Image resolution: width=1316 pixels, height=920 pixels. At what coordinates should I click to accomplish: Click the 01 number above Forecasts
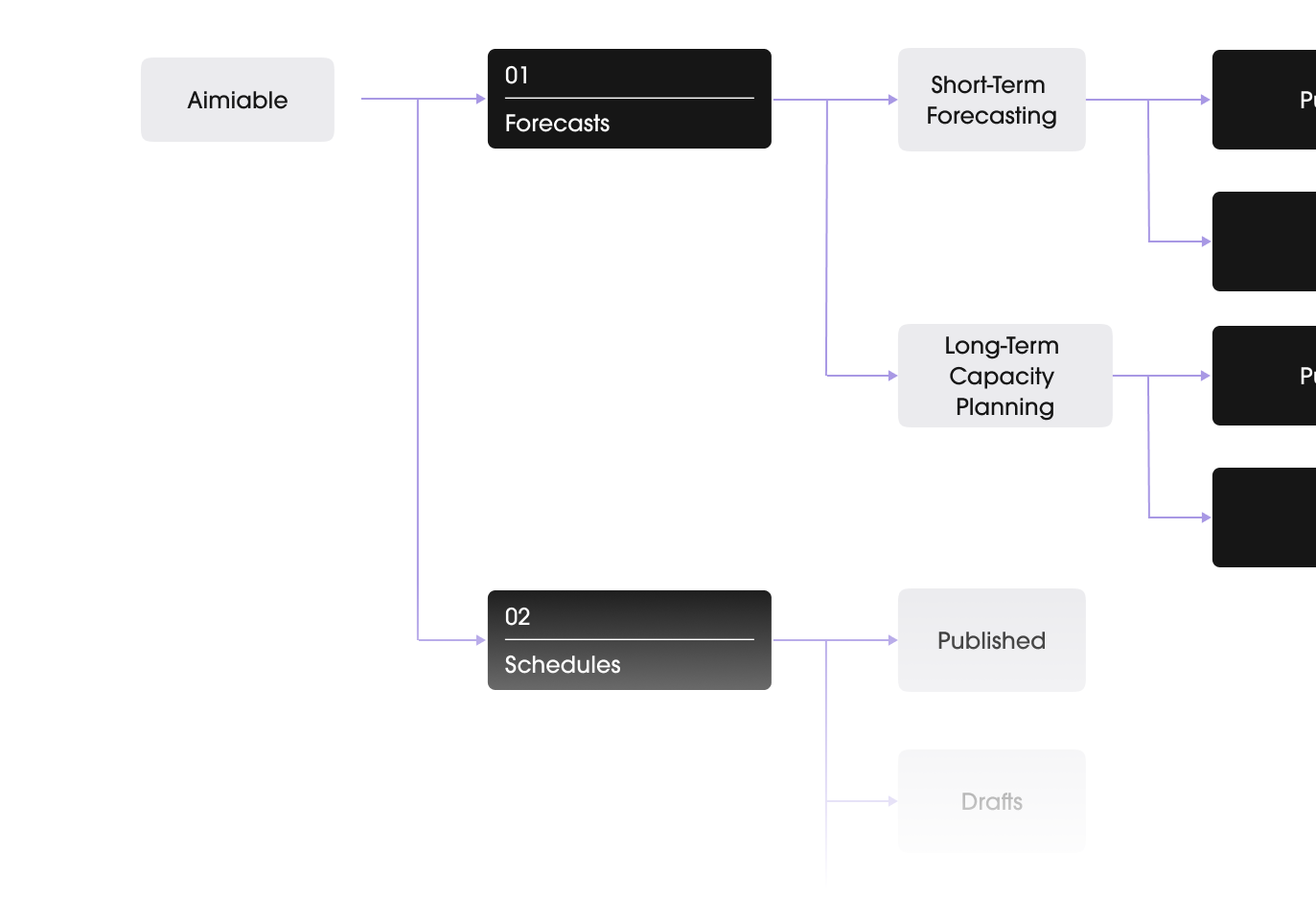(x=517, y=76)
